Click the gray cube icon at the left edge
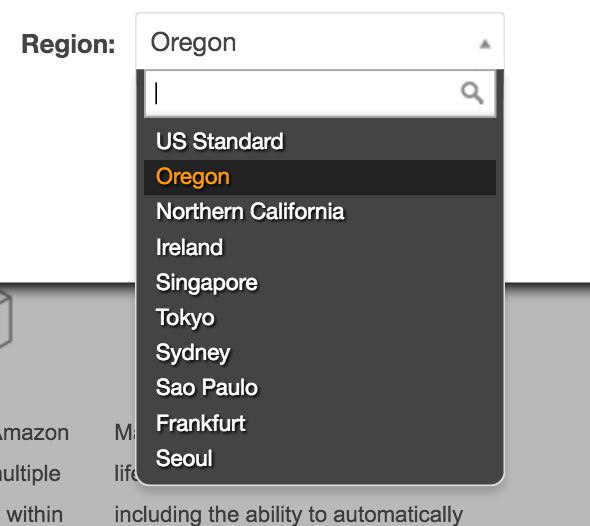Viewport: 590px width, 526px height. [x=5, y=319]
